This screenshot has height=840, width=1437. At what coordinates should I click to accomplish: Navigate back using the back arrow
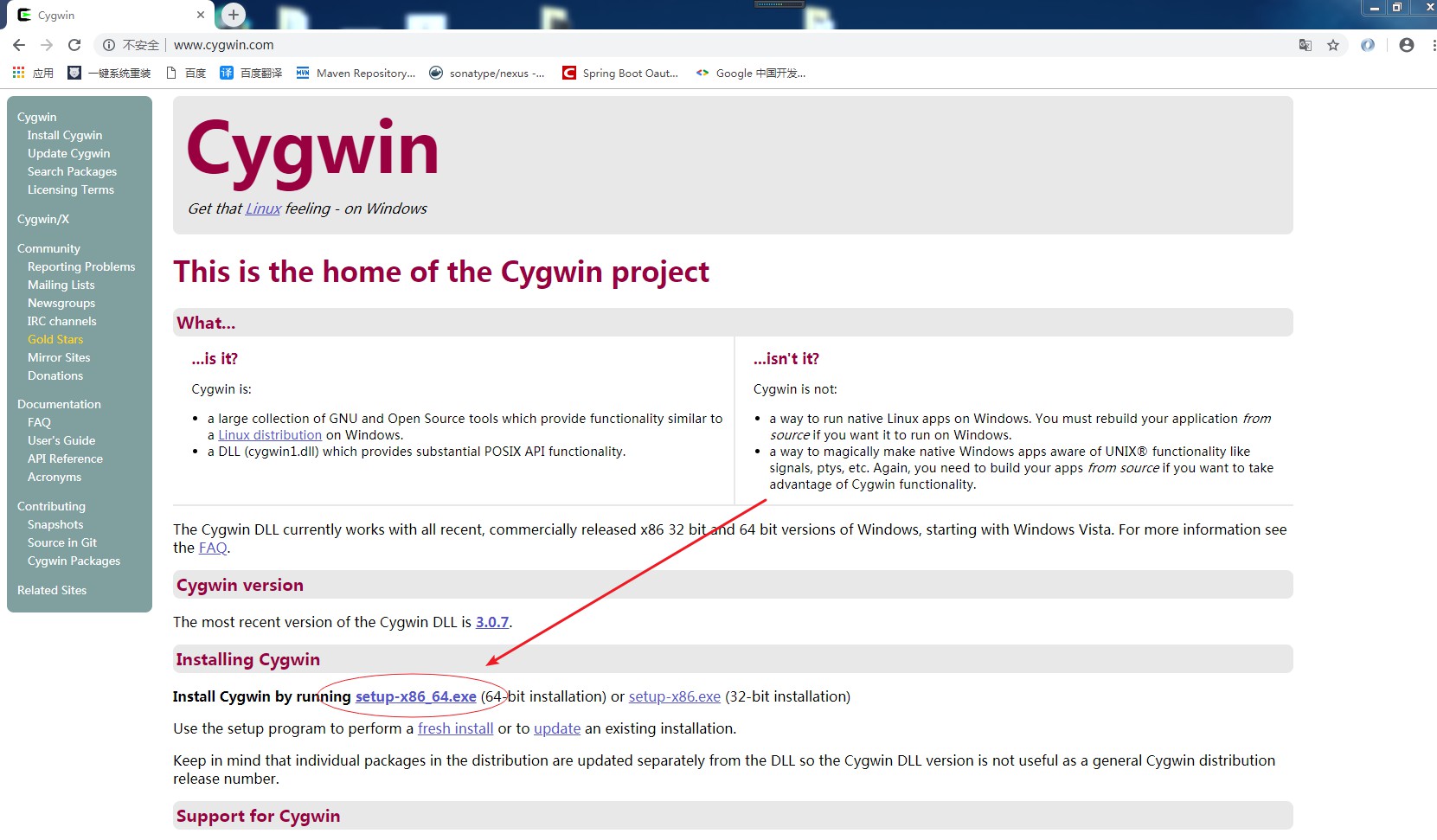[19, 45]
